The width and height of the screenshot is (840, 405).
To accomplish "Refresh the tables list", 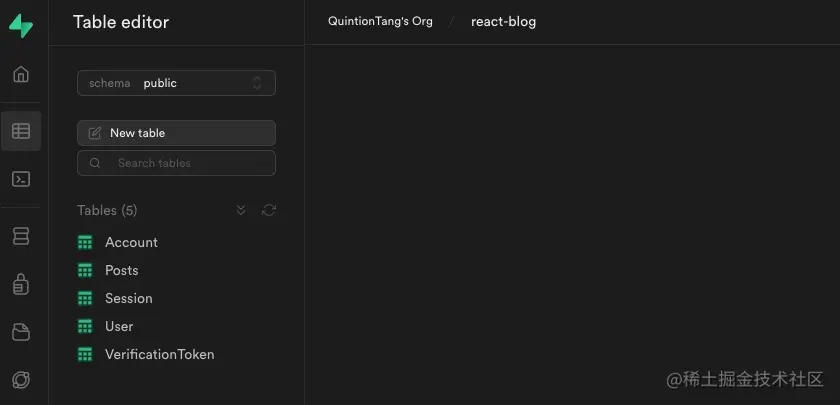I will (x=268, y=211).
